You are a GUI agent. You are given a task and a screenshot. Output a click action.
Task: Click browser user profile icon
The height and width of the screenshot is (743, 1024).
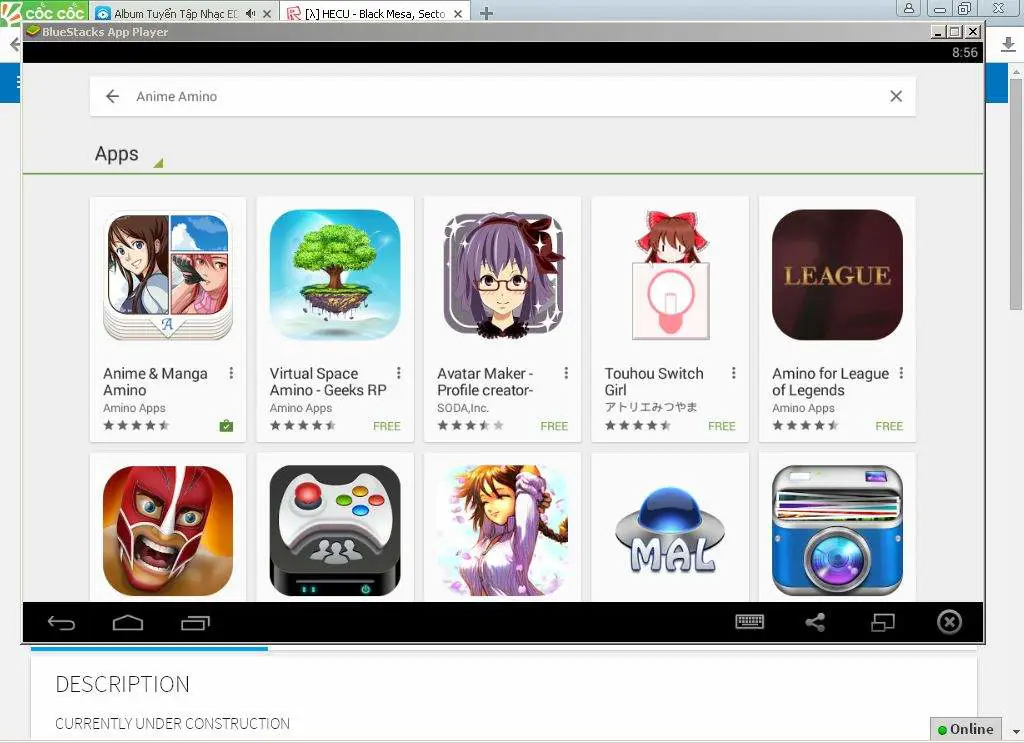(908, 8)
